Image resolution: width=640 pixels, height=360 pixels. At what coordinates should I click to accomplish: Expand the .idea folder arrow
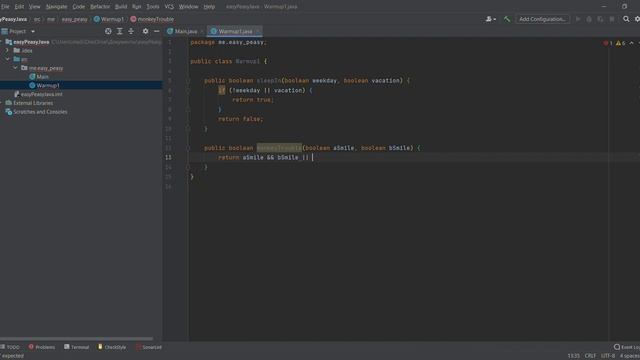coord(7,51)
